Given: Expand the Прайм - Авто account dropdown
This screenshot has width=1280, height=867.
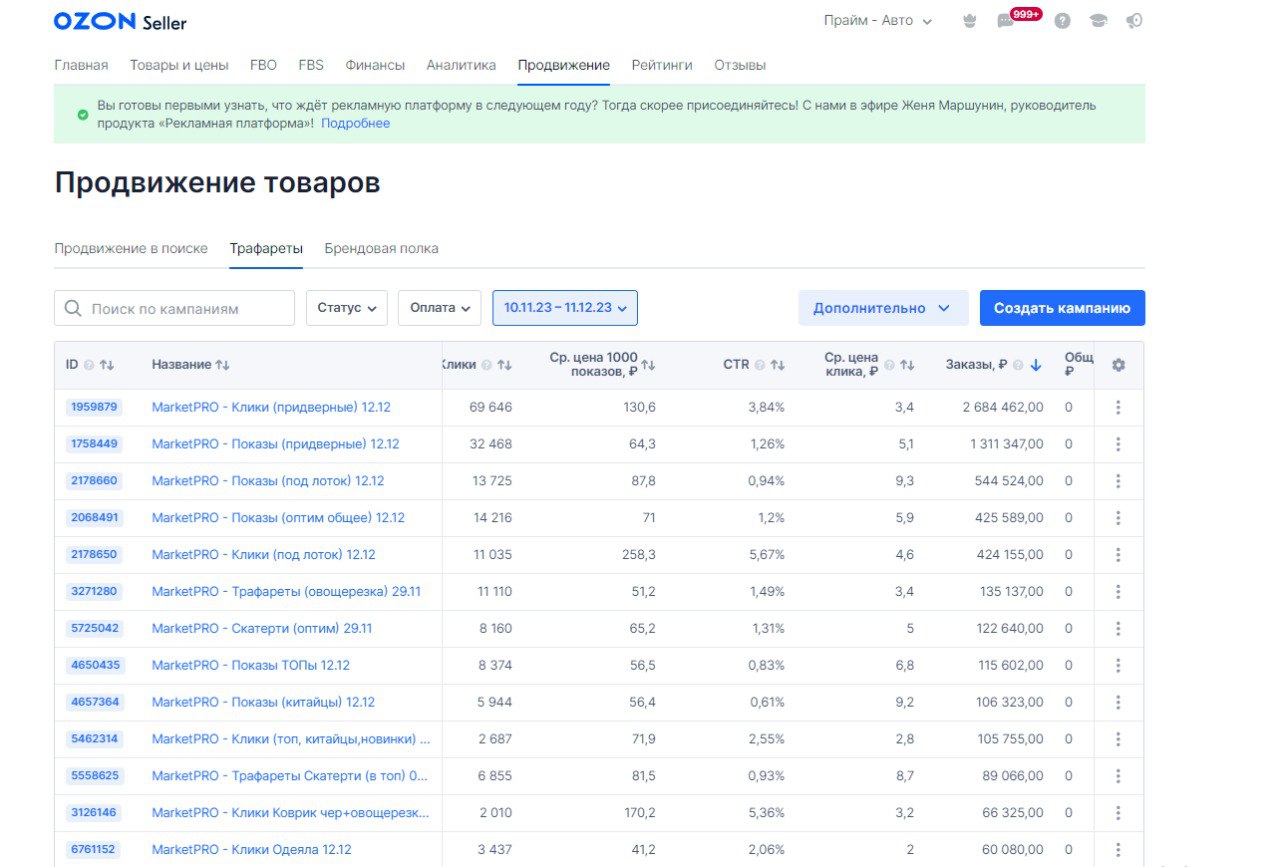Looking at the screenshot, I should coord(878,21).
